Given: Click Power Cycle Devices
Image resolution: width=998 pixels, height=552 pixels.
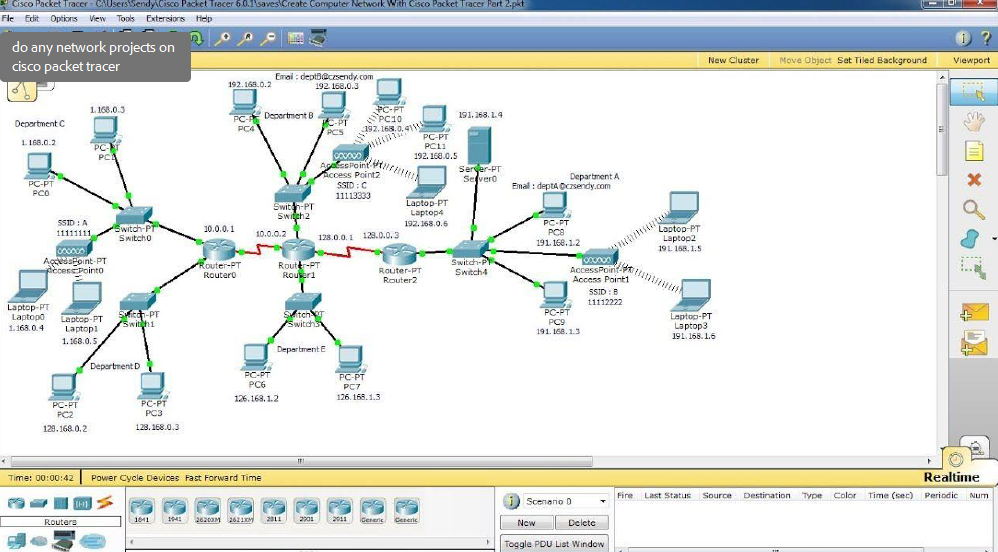Looking at the screenshot, I should (x=135, y=478).
